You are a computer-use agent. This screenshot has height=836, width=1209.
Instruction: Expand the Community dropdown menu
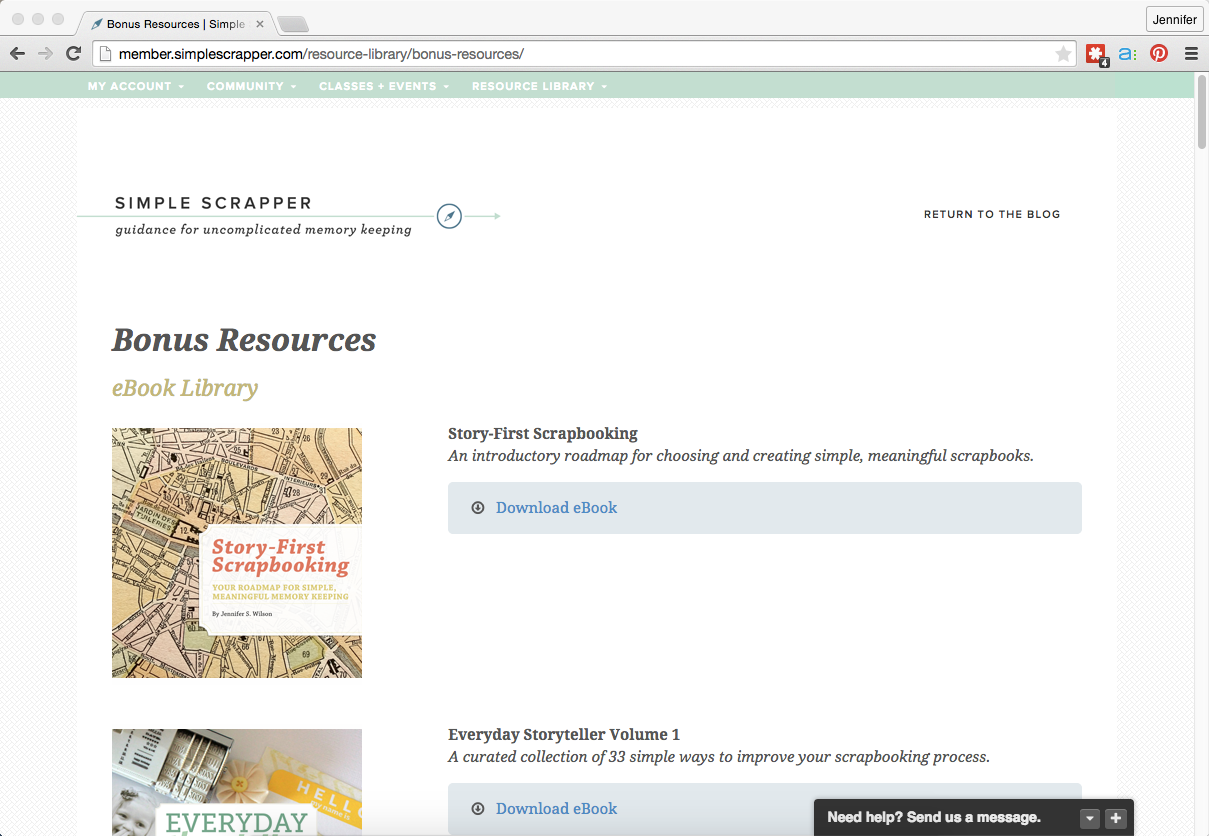click(x=251, y=86)
